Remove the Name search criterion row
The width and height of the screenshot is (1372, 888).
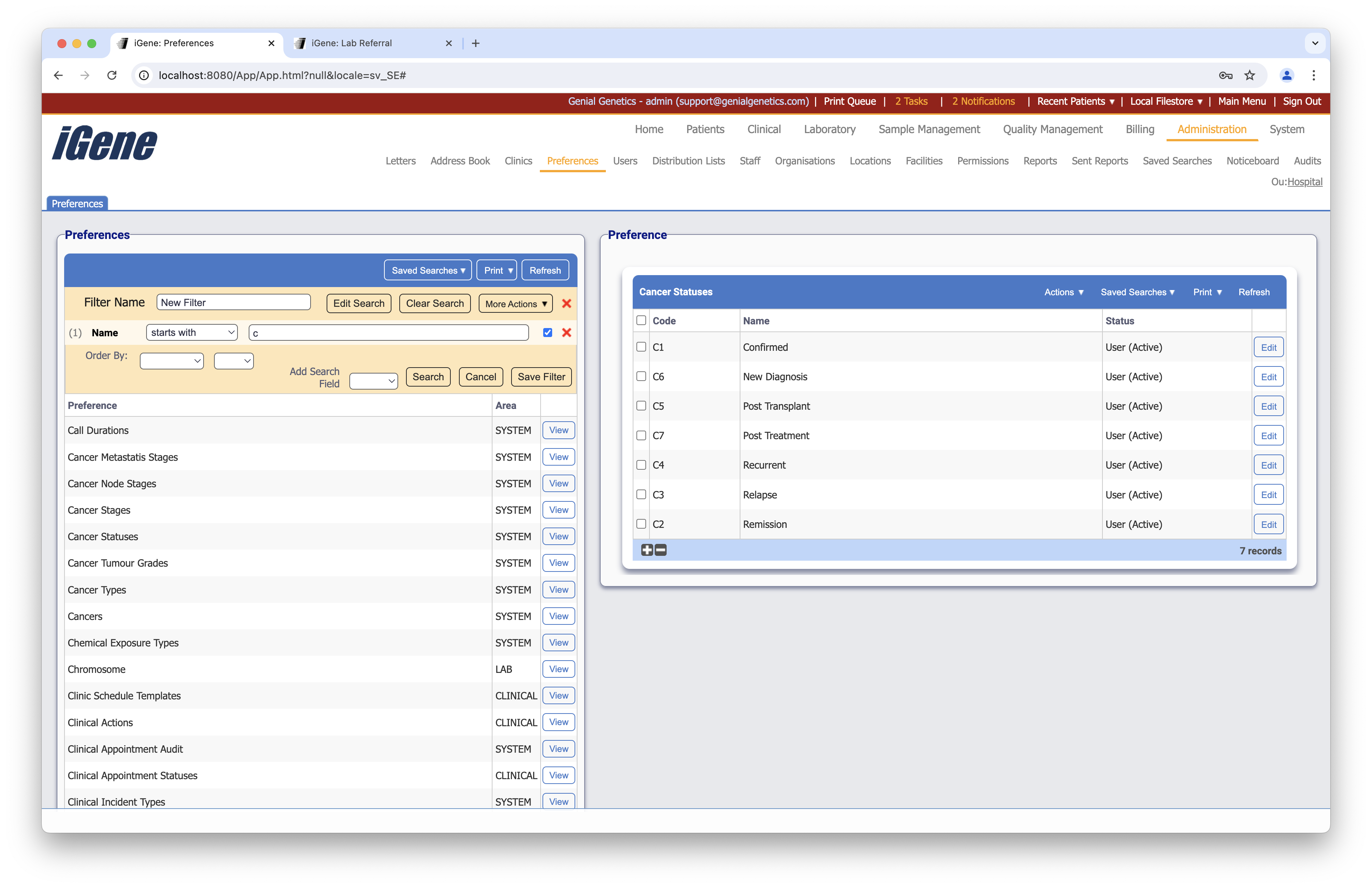pos(566,333)
